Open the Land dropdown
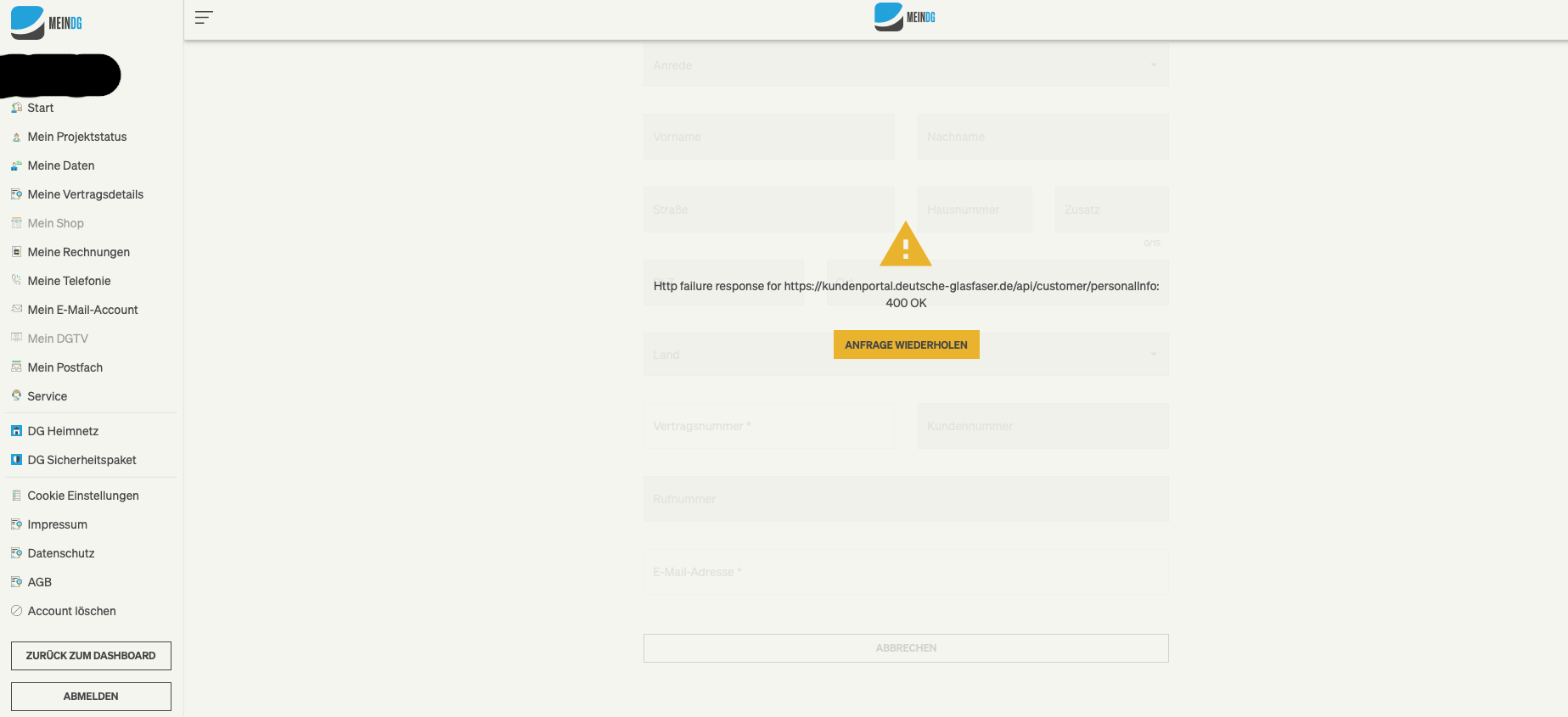 pyautogui.click(x=906, y=354)
